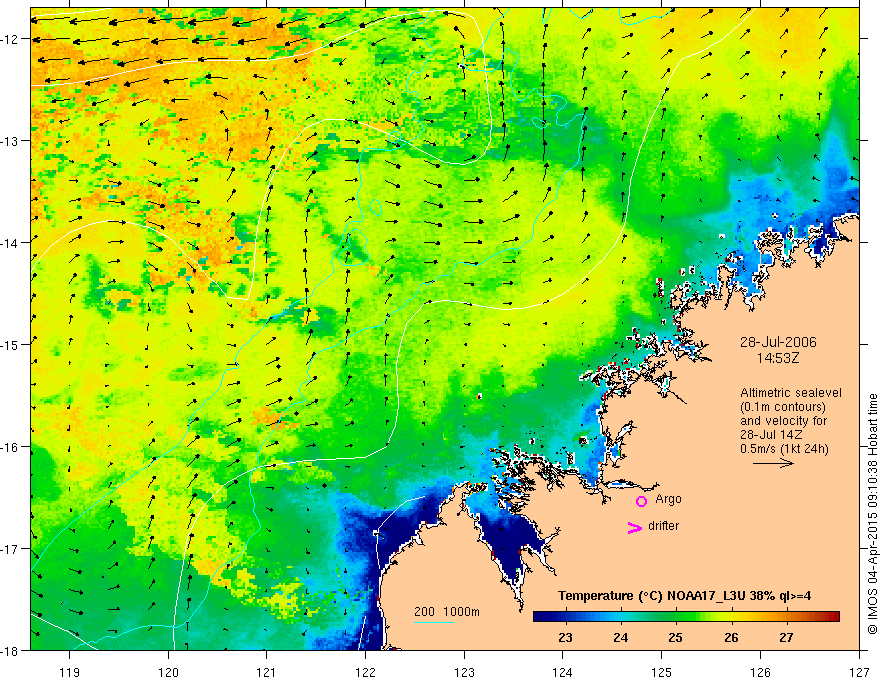Viewport: 880px width, 680px height.
Task: Click the latitude axis label '-15'
Action: pyautogui.click(x=10, y=344)
